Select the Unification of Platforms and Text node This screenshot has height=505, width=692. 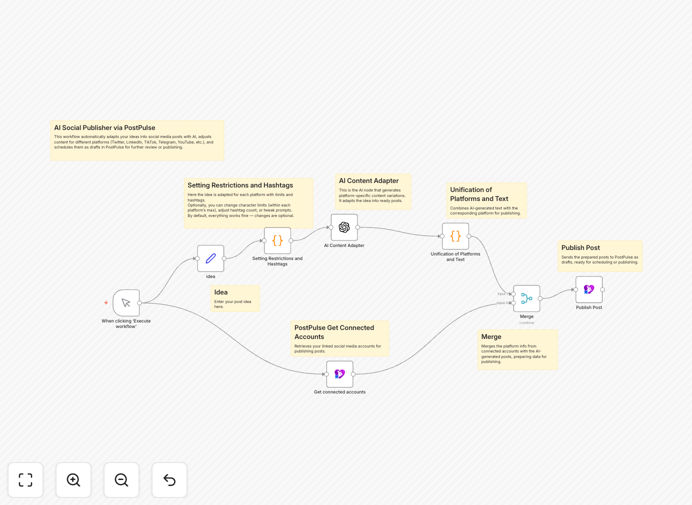[x=455, y=236]
